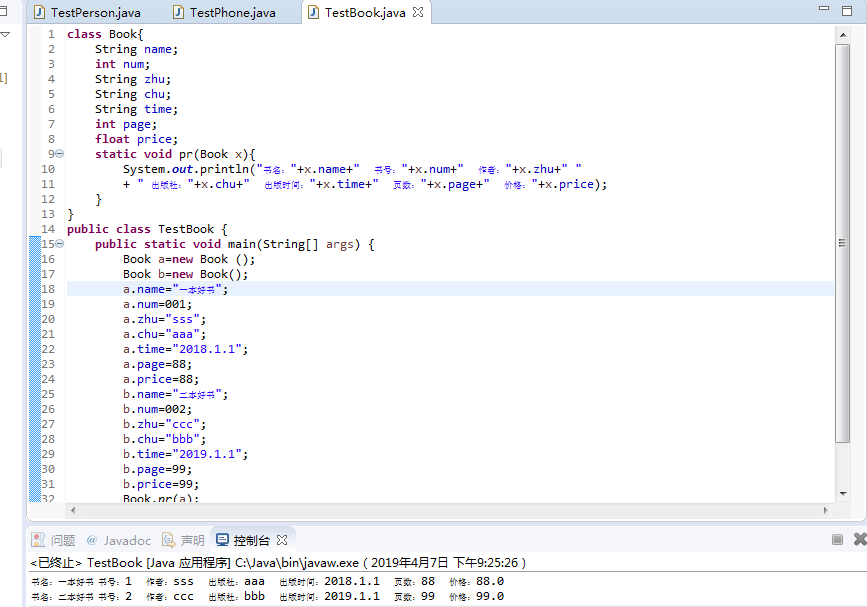Click 'b.zhu="ccc";' on line 27
Viewport: 867px width, 607px height.
click(164, 424)
